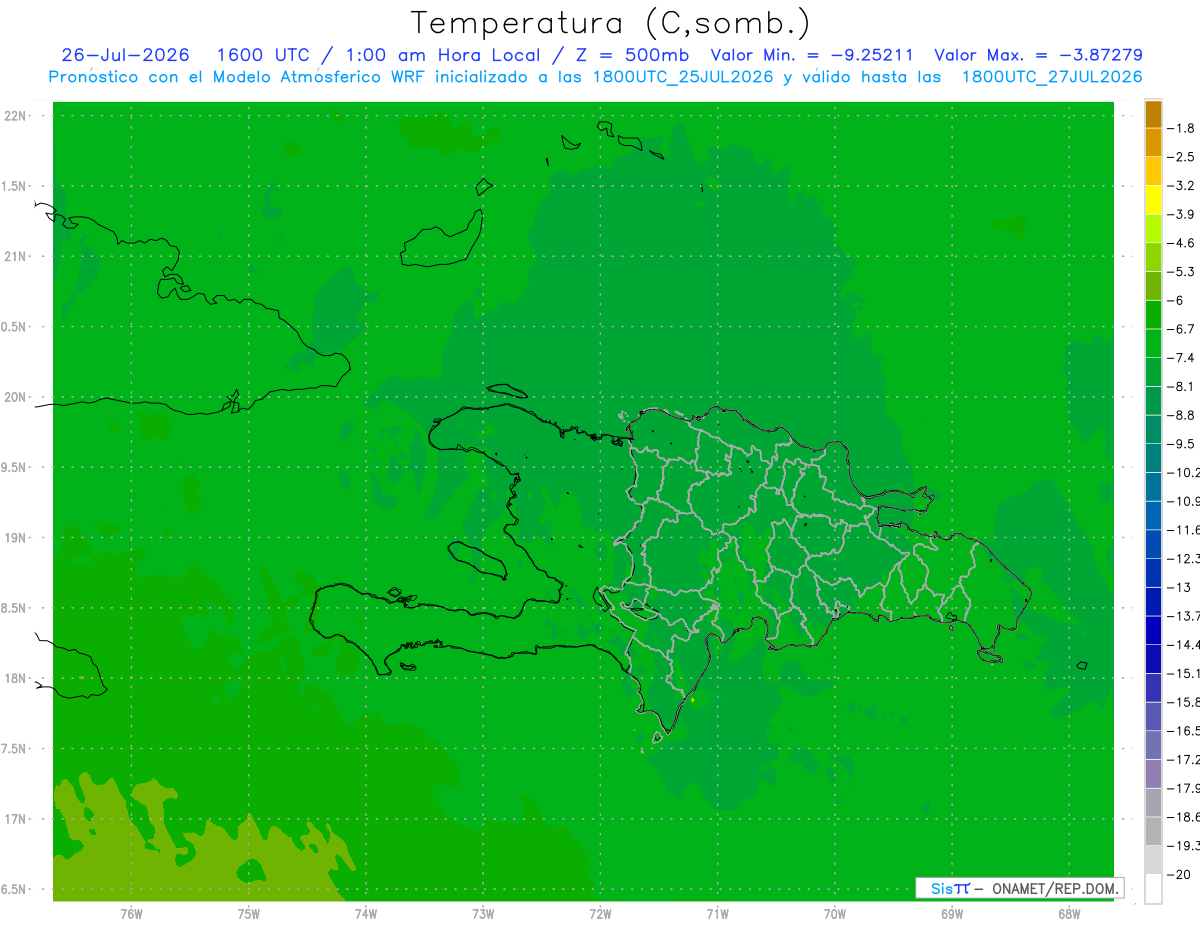The width and height of the screenshot is (1200, 927).
Task: Click the '-3.2' colorbar value
Action: coord(1180,186)
